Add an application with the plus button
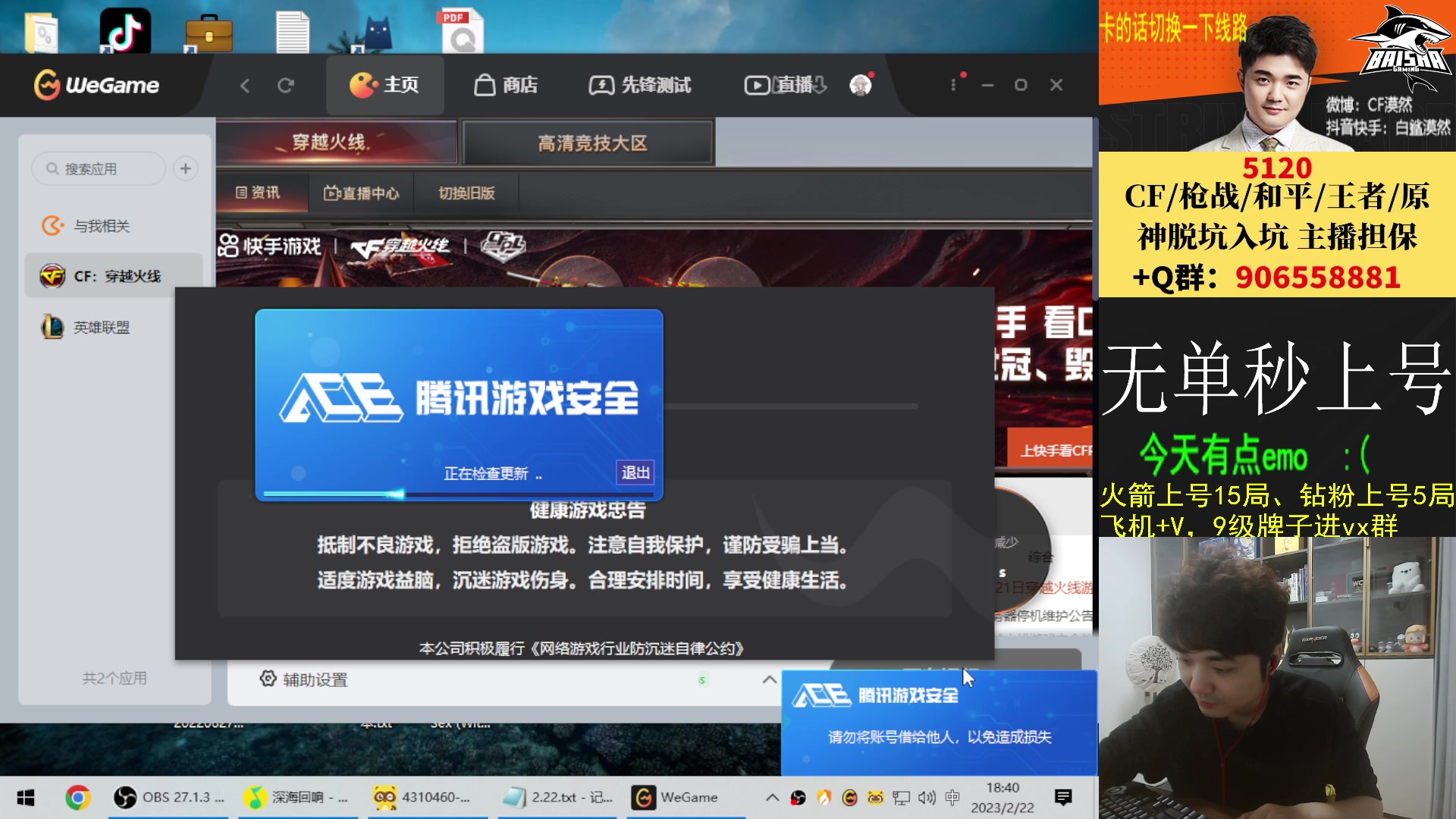The height and width of the screenshot is (819, 1456). (185, 168)
